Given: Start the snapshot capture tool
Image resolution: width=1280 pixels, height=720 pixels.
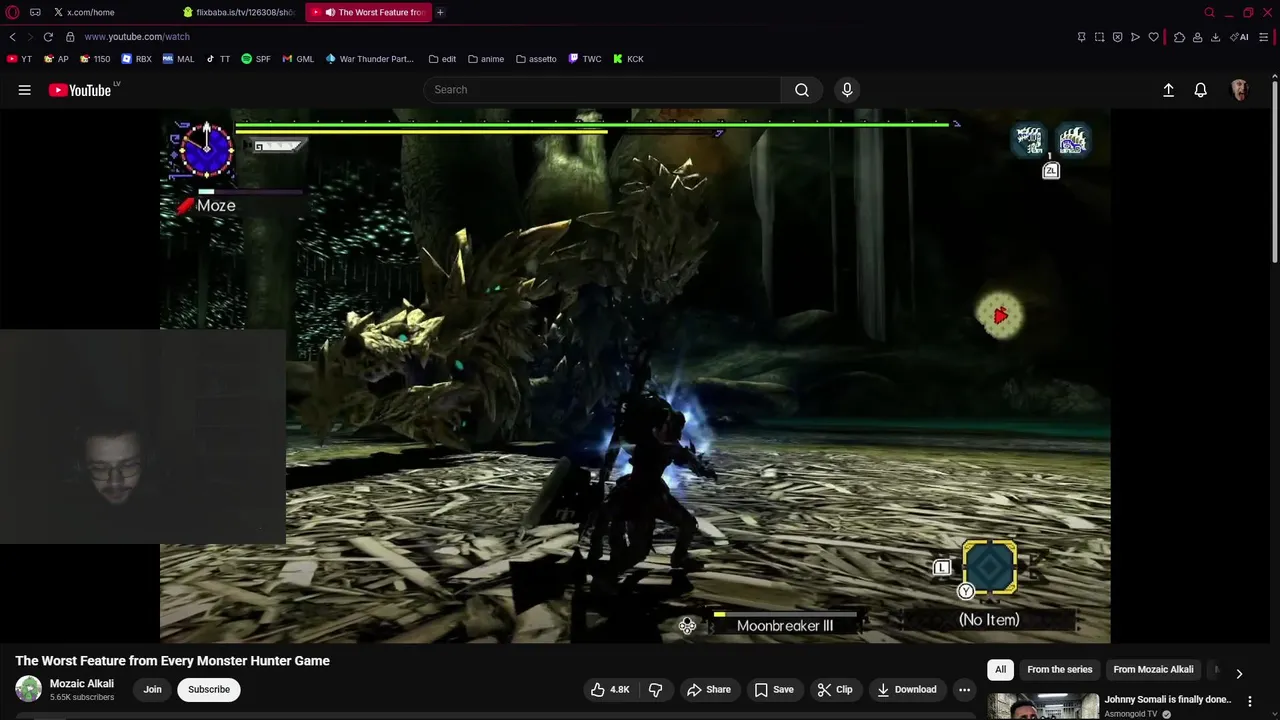Looking at the screenshot, I should [x=1099, y=37].
